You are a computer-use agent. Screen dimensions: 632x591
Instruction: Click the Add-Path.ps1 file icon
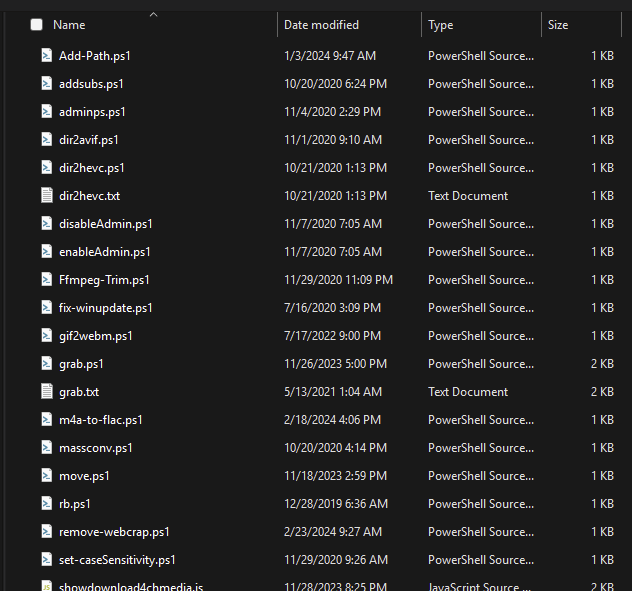(x=47, y=55)
